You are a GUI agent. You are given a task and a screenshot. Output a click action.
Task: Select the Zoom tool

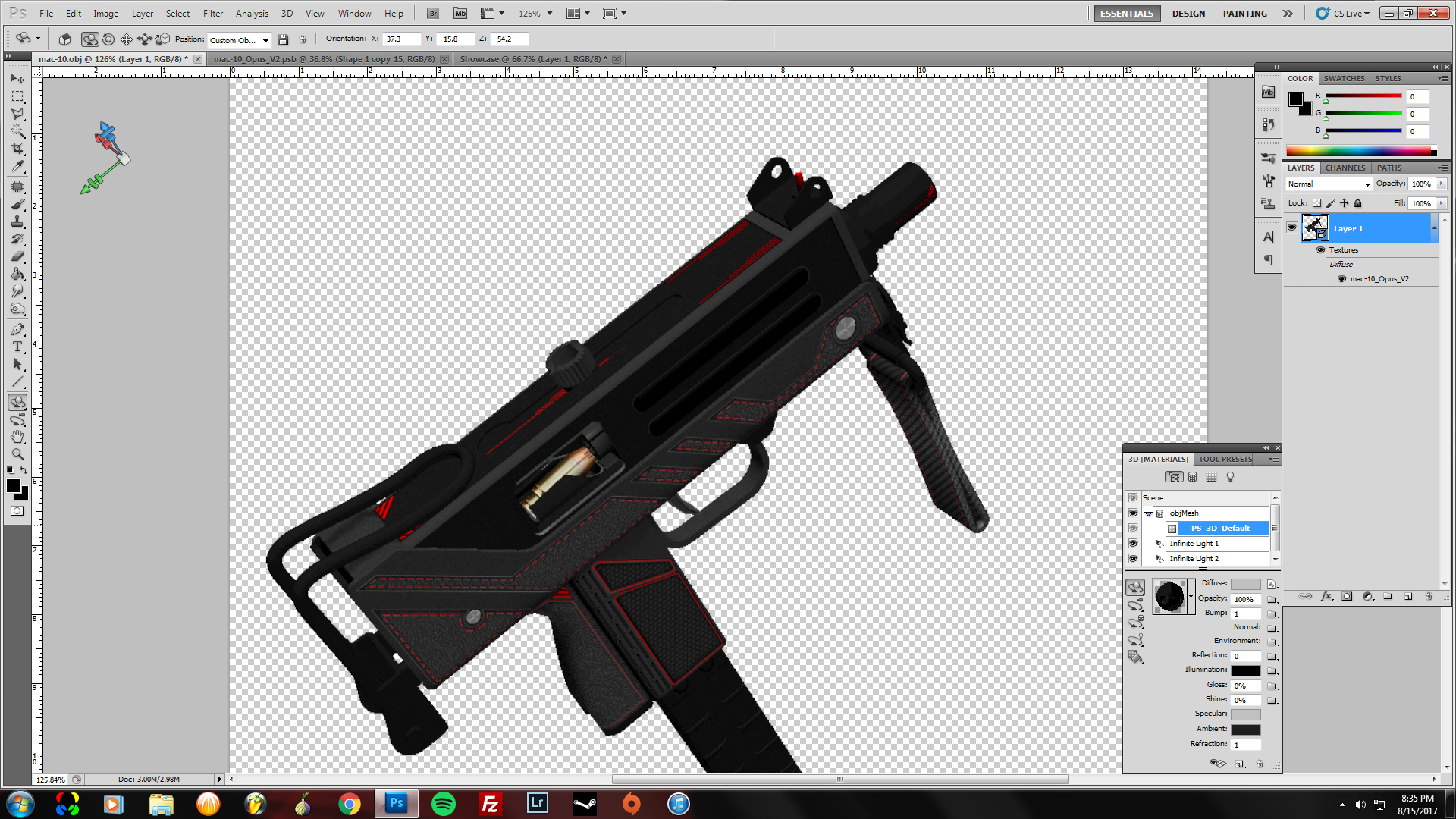[17, 454]
